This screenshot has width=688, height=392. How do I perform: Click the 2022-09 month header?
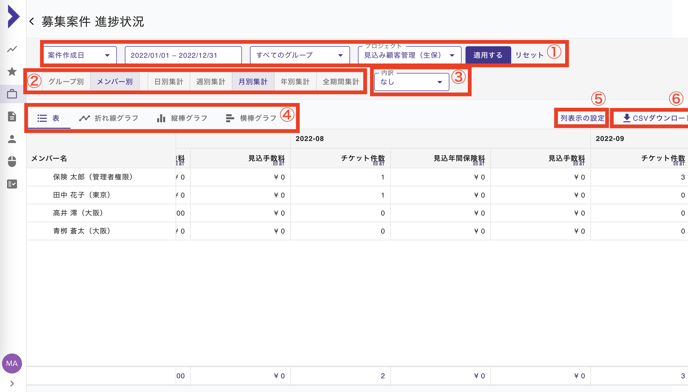tap(609, 139)
